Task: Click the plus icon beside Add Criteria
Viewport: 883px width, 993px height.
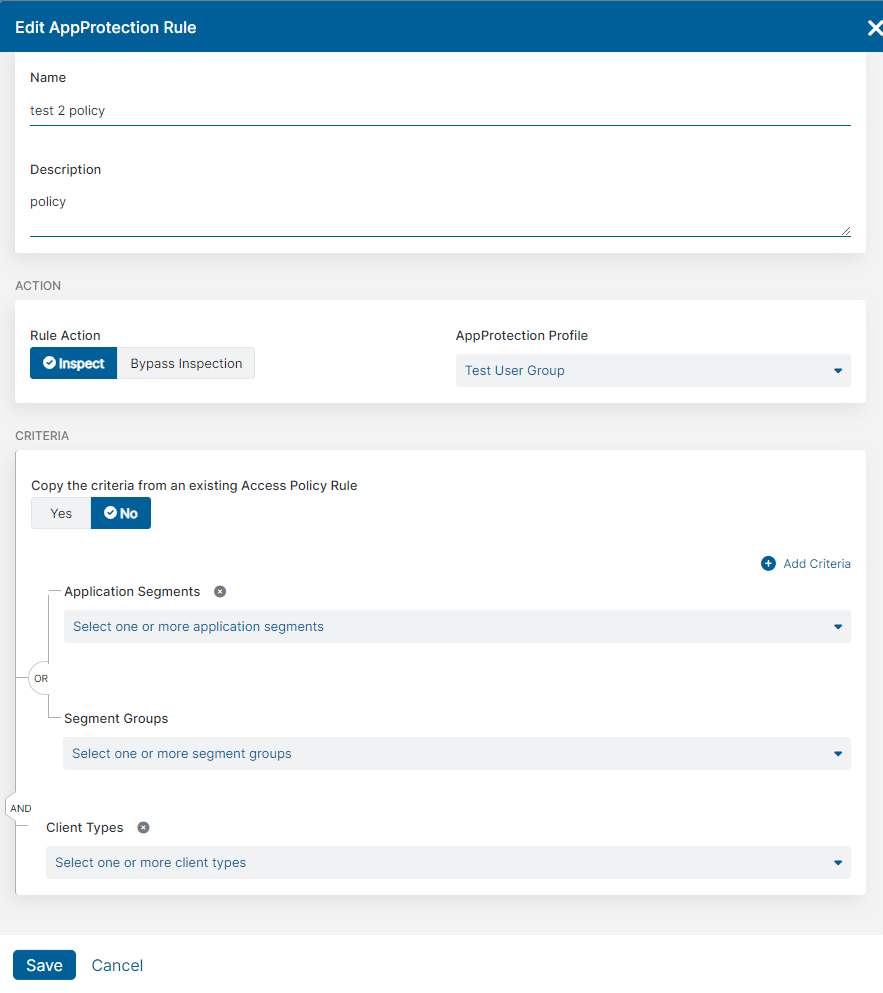Action: click(x=768, y=564)
